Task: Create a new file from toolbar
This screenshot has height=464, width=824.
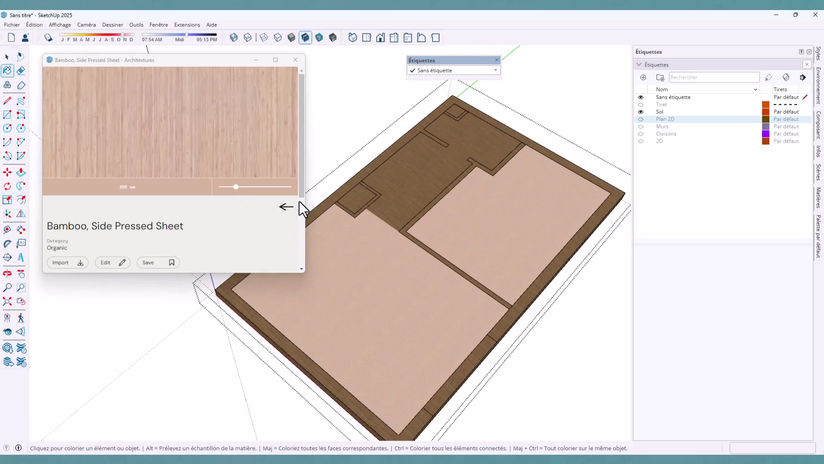Action: (x=11, y=38)
